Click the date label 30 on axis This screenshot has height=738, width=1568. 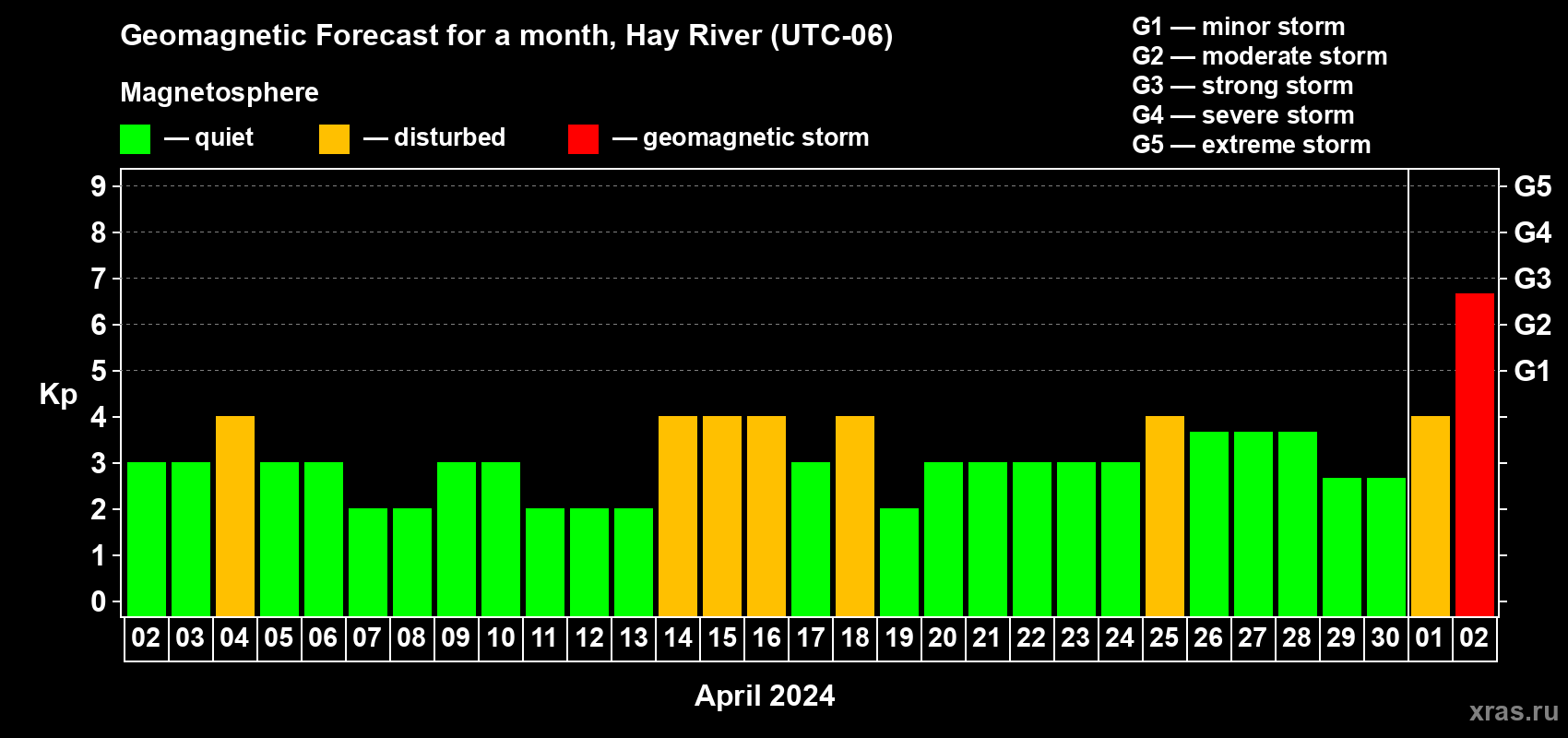[x=1385, y=638]
